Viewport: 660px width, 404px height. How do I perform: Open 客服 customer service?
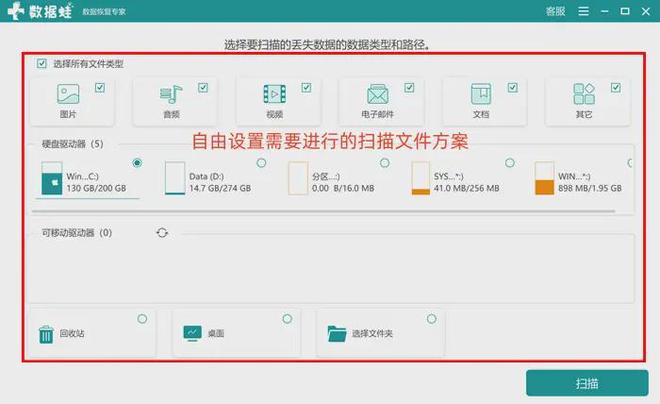click(556, 11)
